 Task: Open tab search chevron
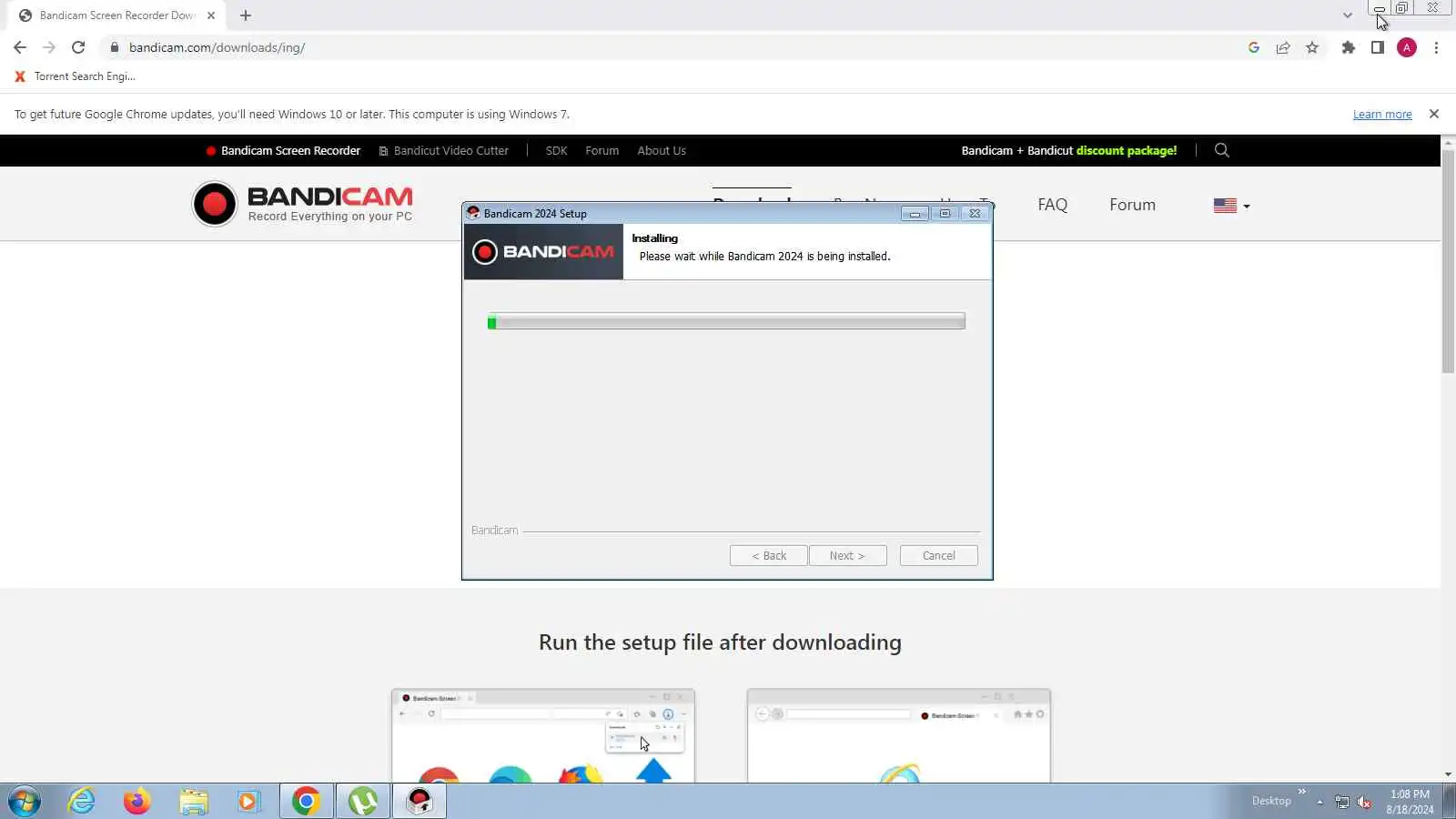(1348, 15)
